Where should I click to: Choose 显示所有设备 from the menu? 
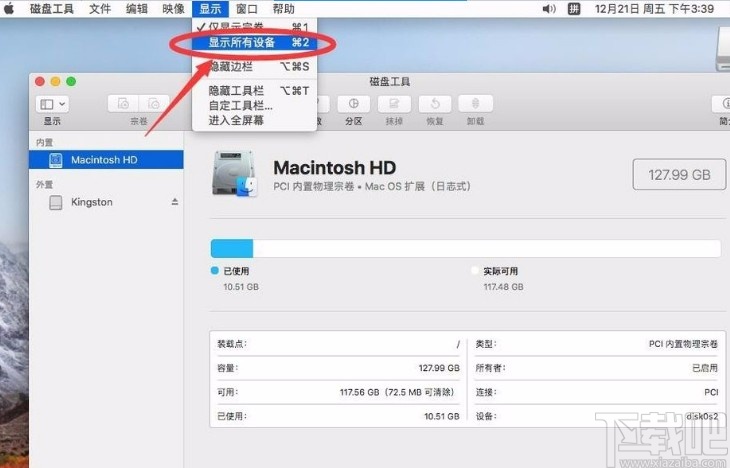(255, 43)
